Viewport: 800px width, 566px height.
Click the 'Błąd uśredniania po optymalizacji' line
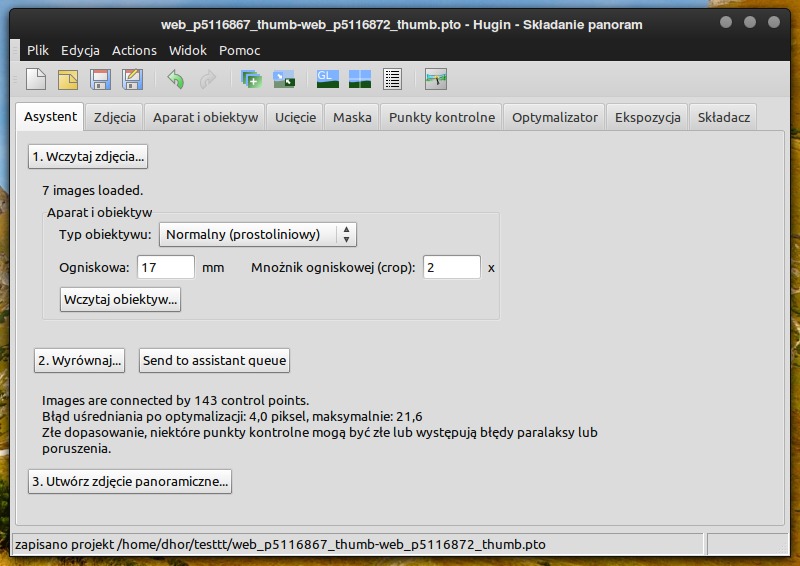(232, 416)
